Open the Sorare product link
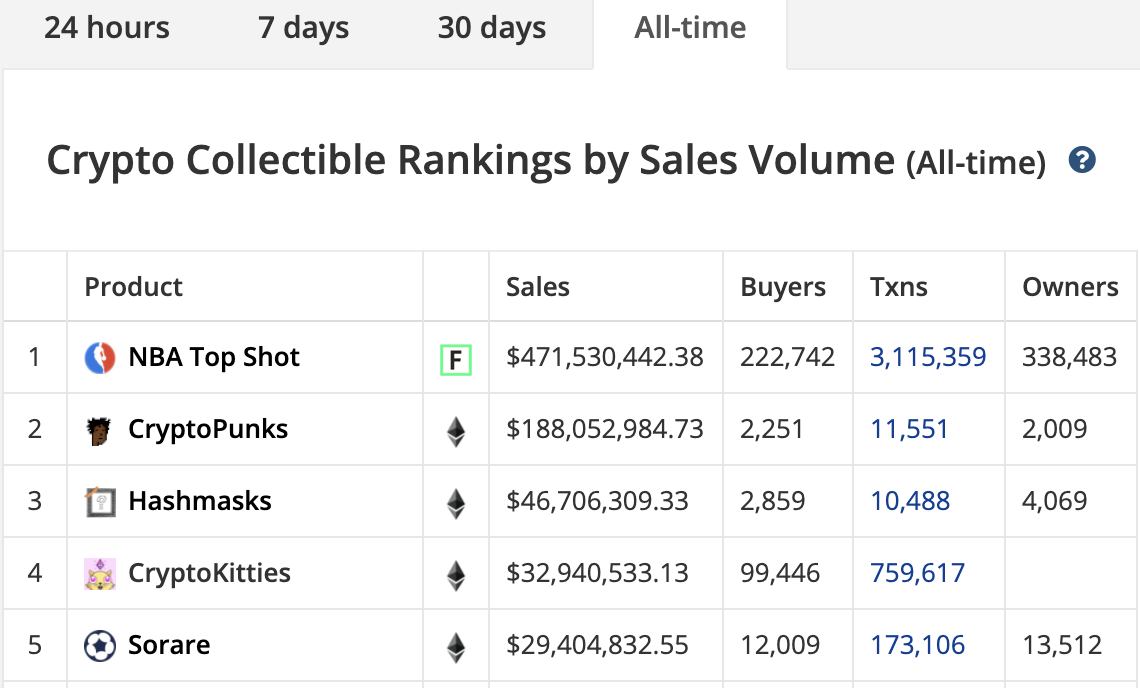The width and height of the screenshot is (1140, 688). 169,645
